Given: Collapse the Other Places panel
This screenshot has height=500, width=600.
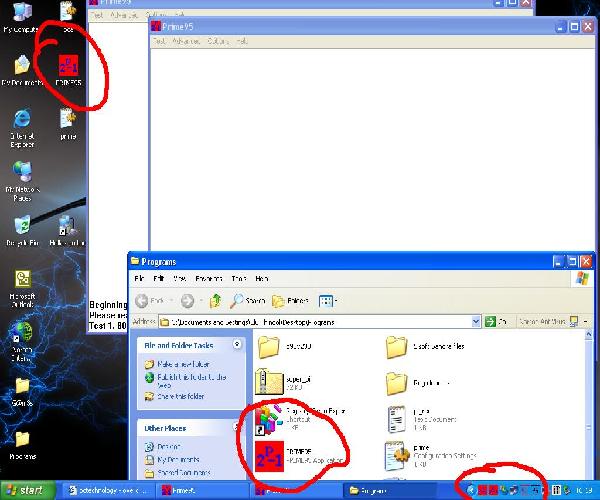Looking at the screenshot, I should 237,427.
